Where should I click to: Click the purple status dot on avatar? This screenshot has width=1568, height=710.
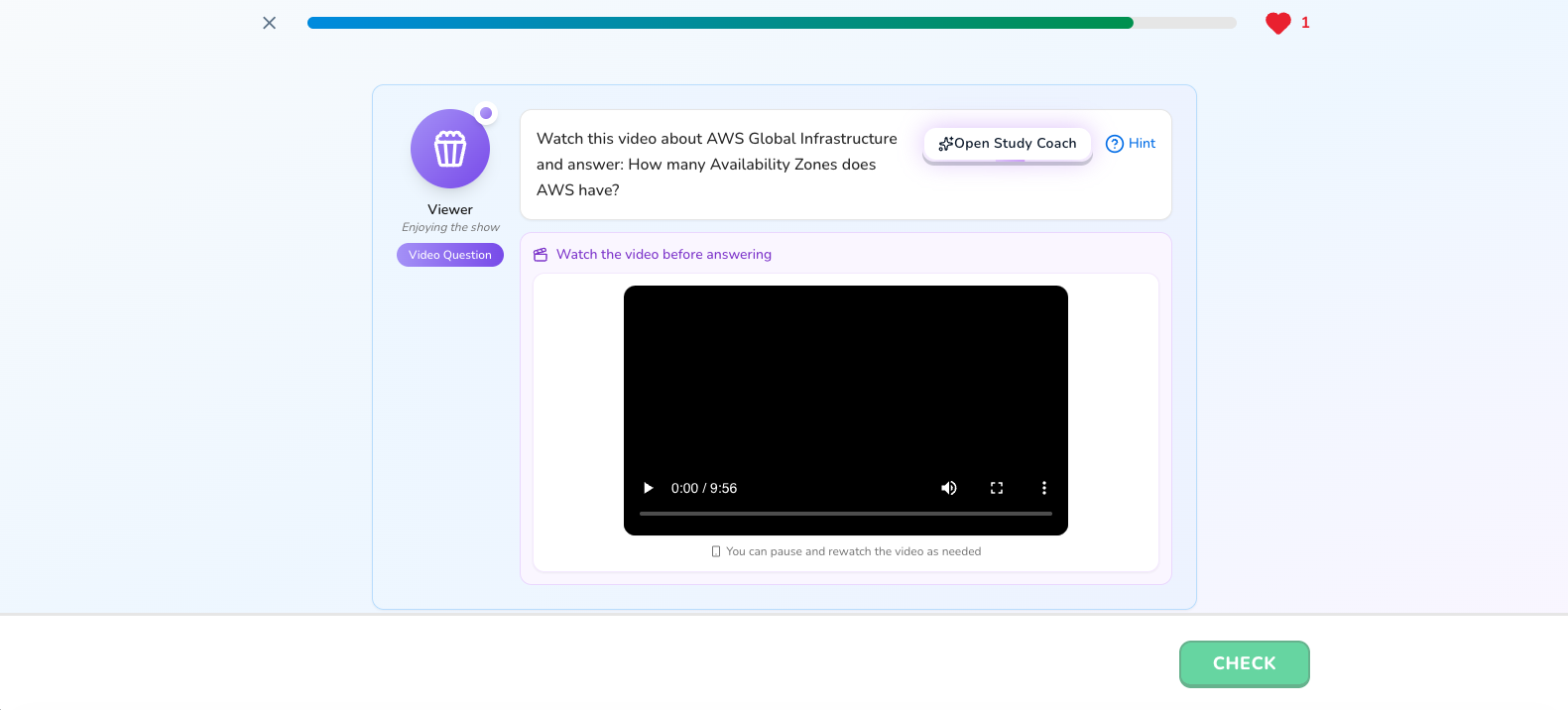(486, 113)
